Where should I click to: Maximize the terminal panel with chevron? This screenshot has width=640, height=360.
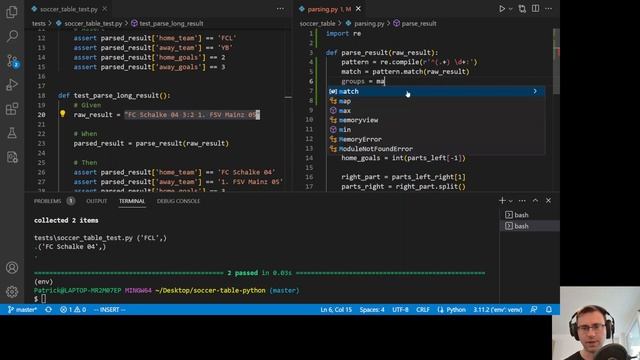tap(535, 200)
